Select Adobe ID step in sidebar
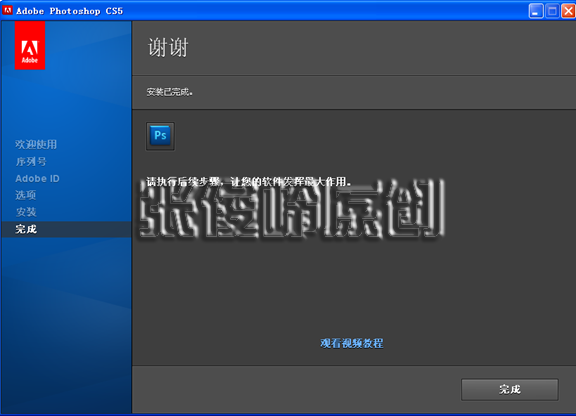Screen dimensions: 576x416 click(37, 179)
